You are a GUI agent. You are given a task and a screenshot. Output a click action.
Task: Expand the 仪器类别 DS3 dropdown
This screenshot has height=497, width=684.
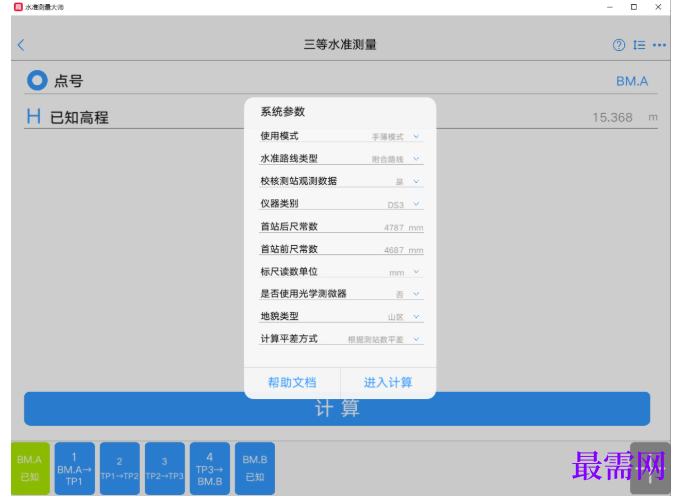tap(416, 204)
